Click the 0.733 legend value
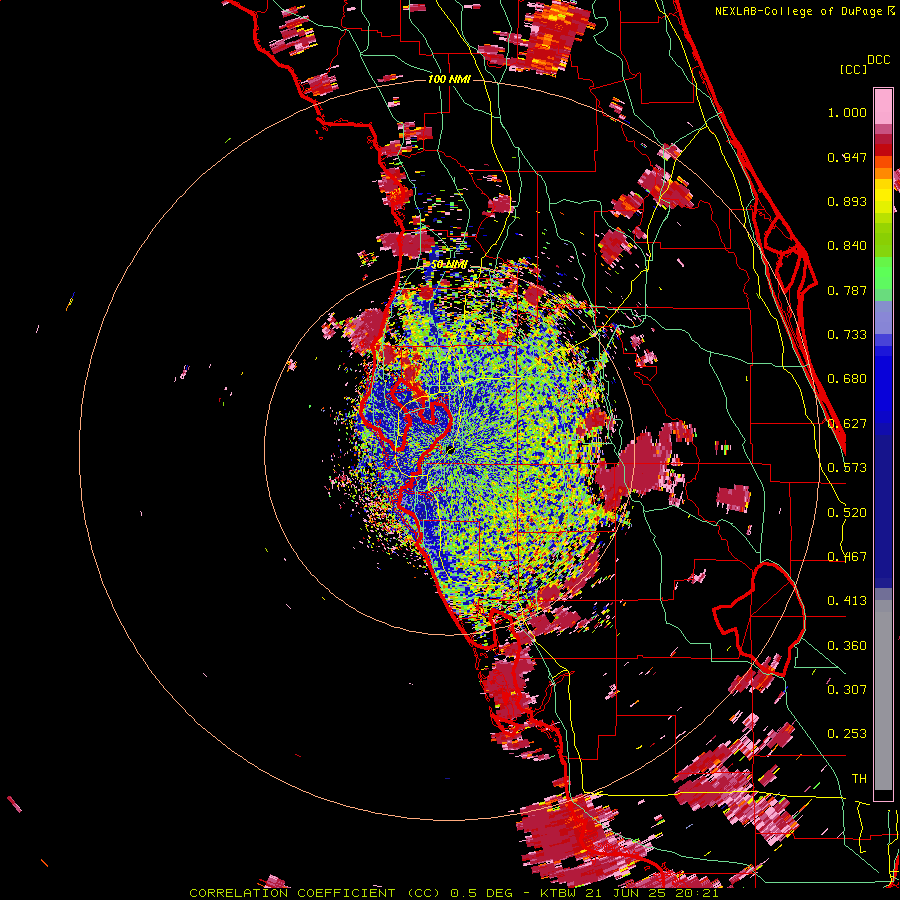The height and width of the screenshot is (900, 900). 847,335
